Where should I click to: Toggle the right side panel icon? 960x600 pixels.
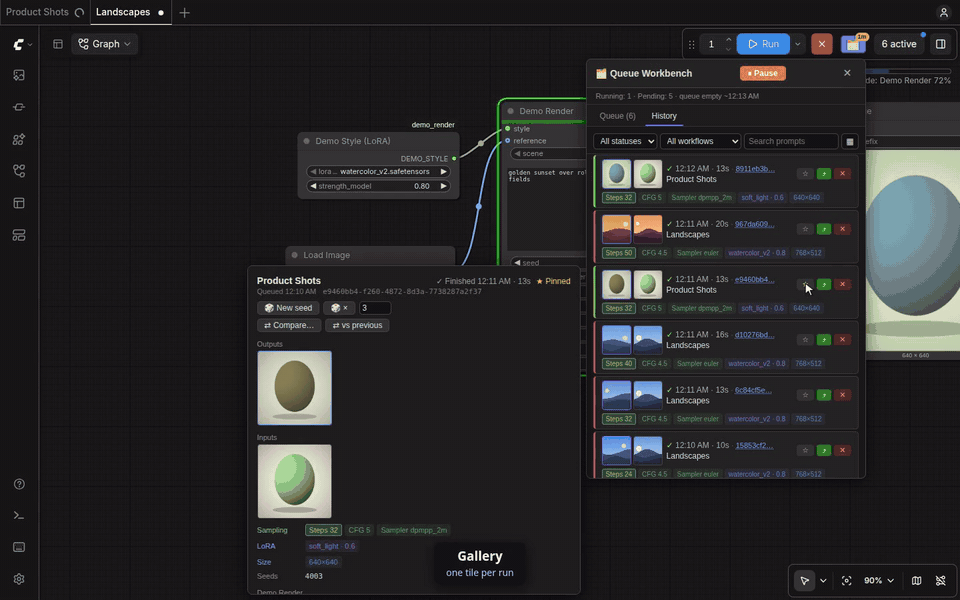coord(940,44)
